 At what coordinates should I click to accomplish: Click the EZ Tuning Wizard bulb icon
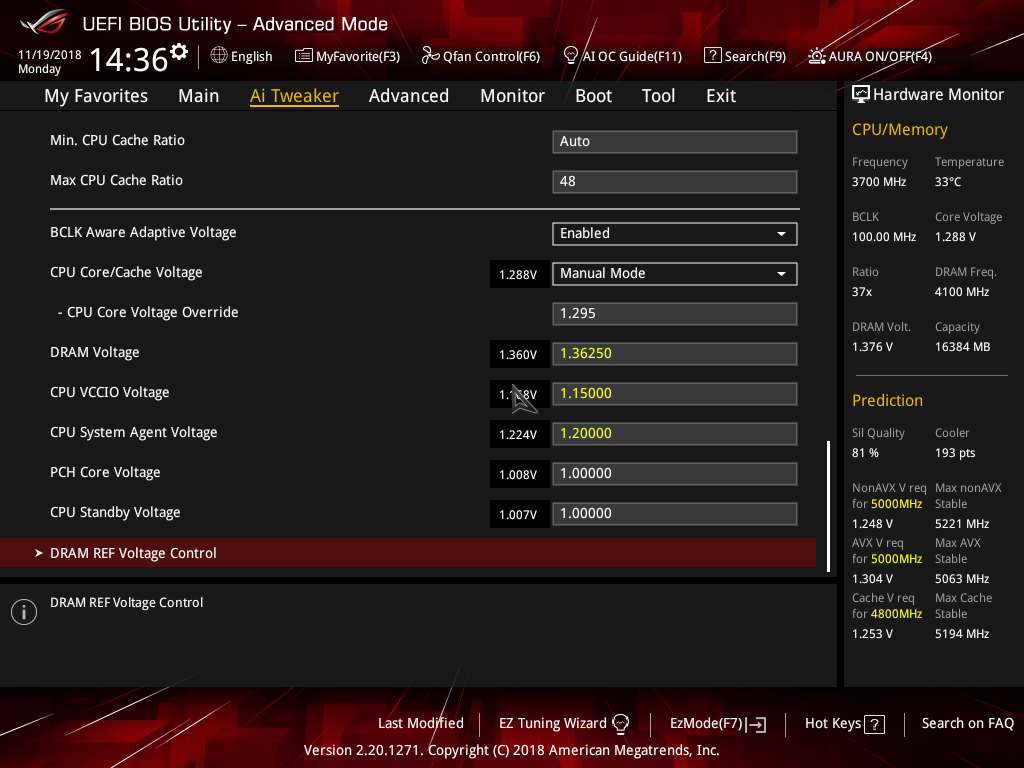[620, 723]
